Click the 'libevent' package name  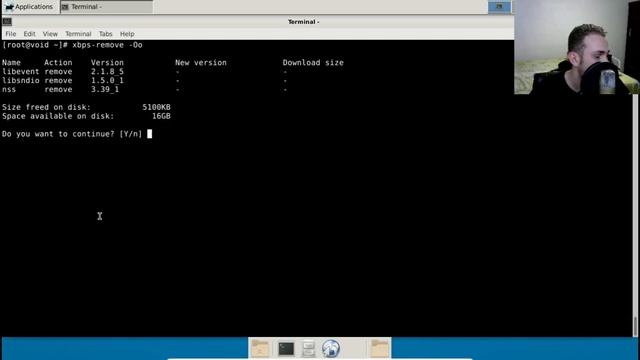(20, 71)
